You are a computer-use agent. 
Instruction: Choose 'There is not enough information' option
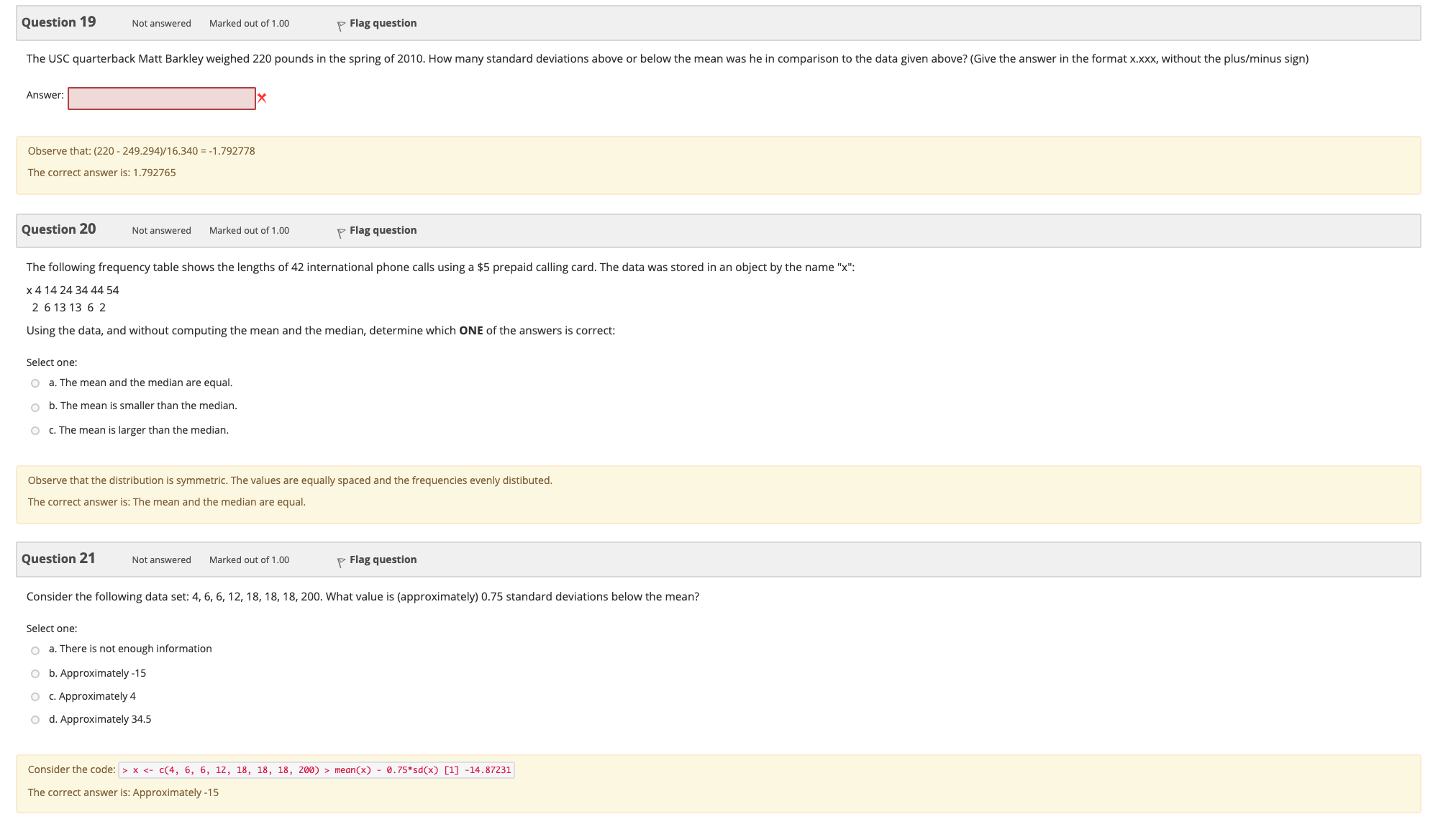(35, 651)
